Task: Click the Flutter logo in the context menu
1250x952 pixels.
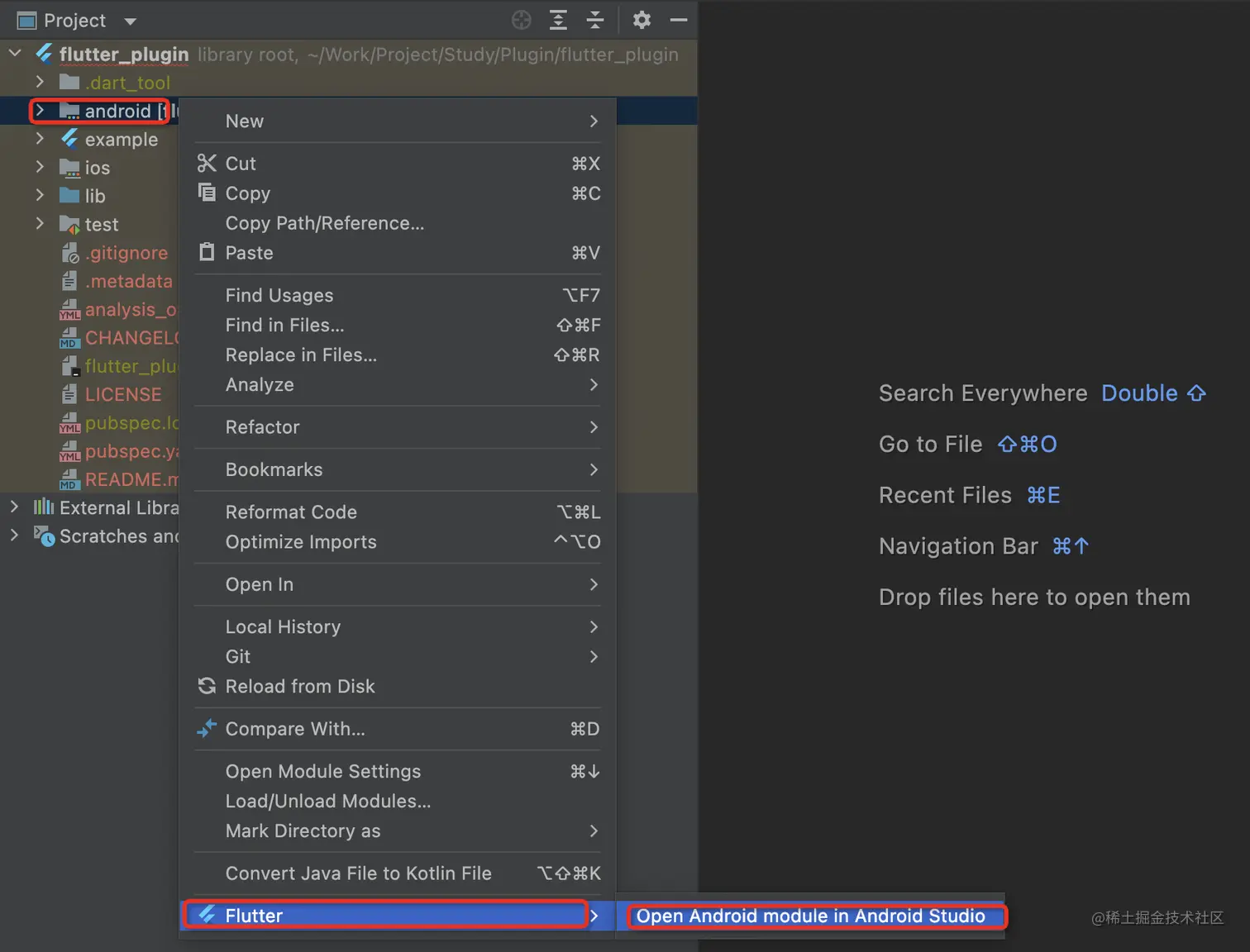Action: point(207,915)
